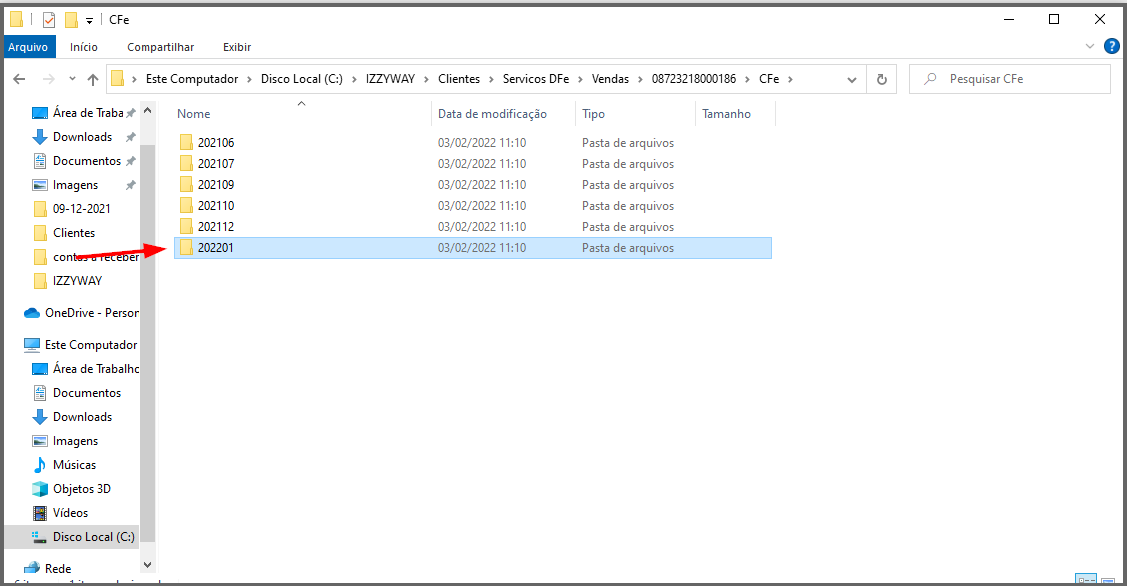This screenshot has width=1127, height=586.
Task: Expand the ribbon with the chevron
Action: point(1090,46)
